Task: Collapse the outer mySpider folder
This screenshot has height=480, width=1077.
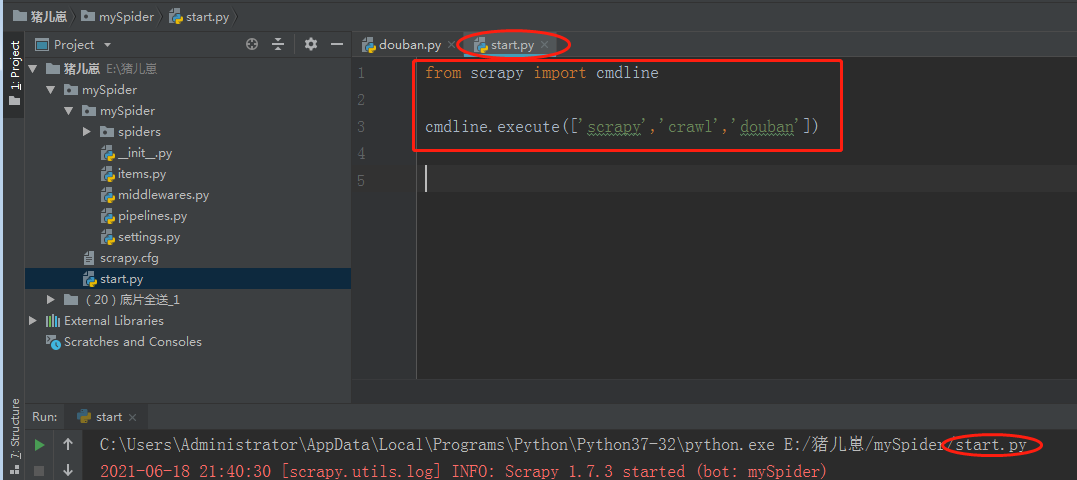Action: coord(50,90)
